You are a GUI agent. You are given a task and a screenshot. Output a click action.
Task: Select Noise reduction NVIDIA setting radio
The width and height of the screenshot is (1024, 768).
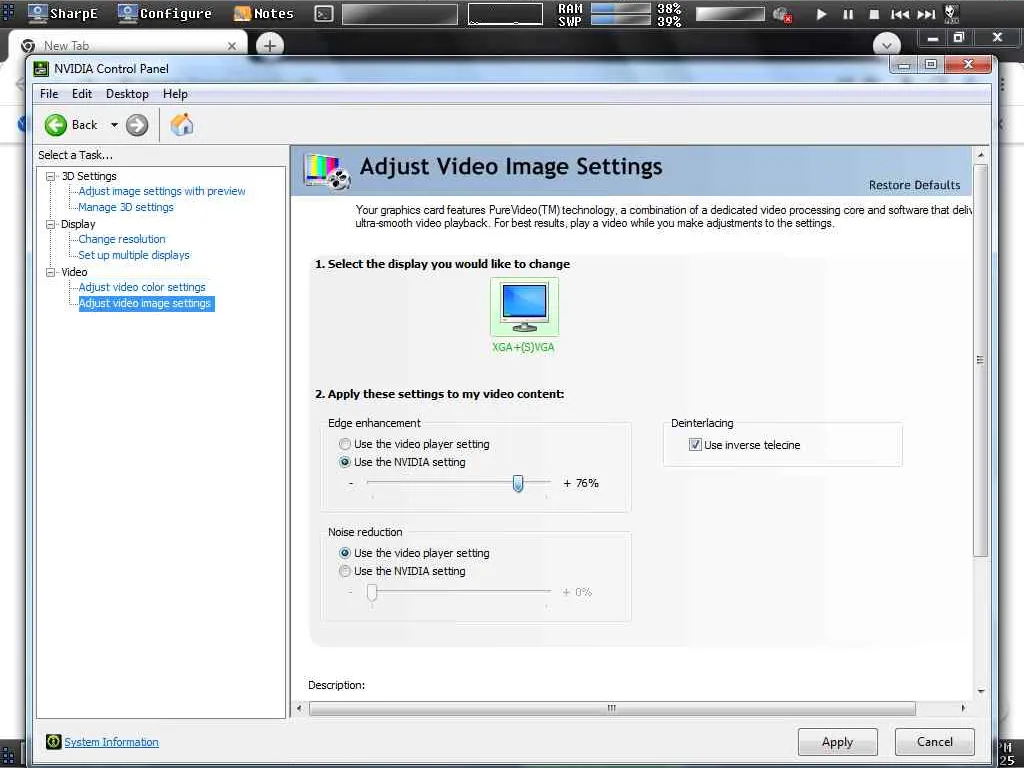point(345,571)
